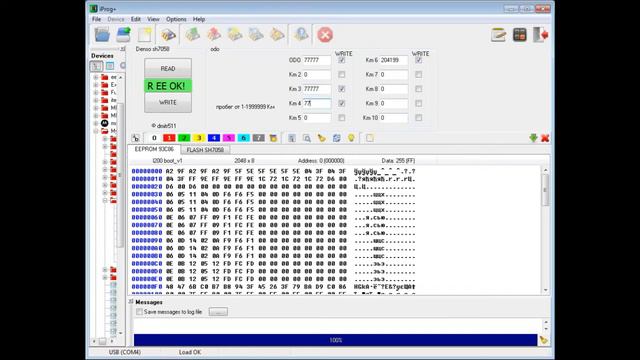This screenshot has width=640, height=360.
Task: Expand the Motorola logo tree node
Action: click(96, 123)
